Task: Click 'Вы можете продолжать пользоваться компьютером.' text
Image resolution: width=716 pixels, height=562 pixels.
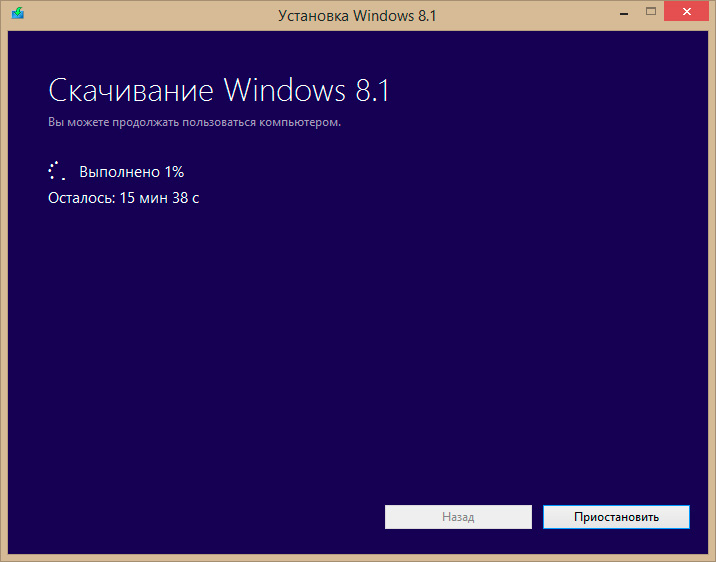Action: click(x=195, y=122)
